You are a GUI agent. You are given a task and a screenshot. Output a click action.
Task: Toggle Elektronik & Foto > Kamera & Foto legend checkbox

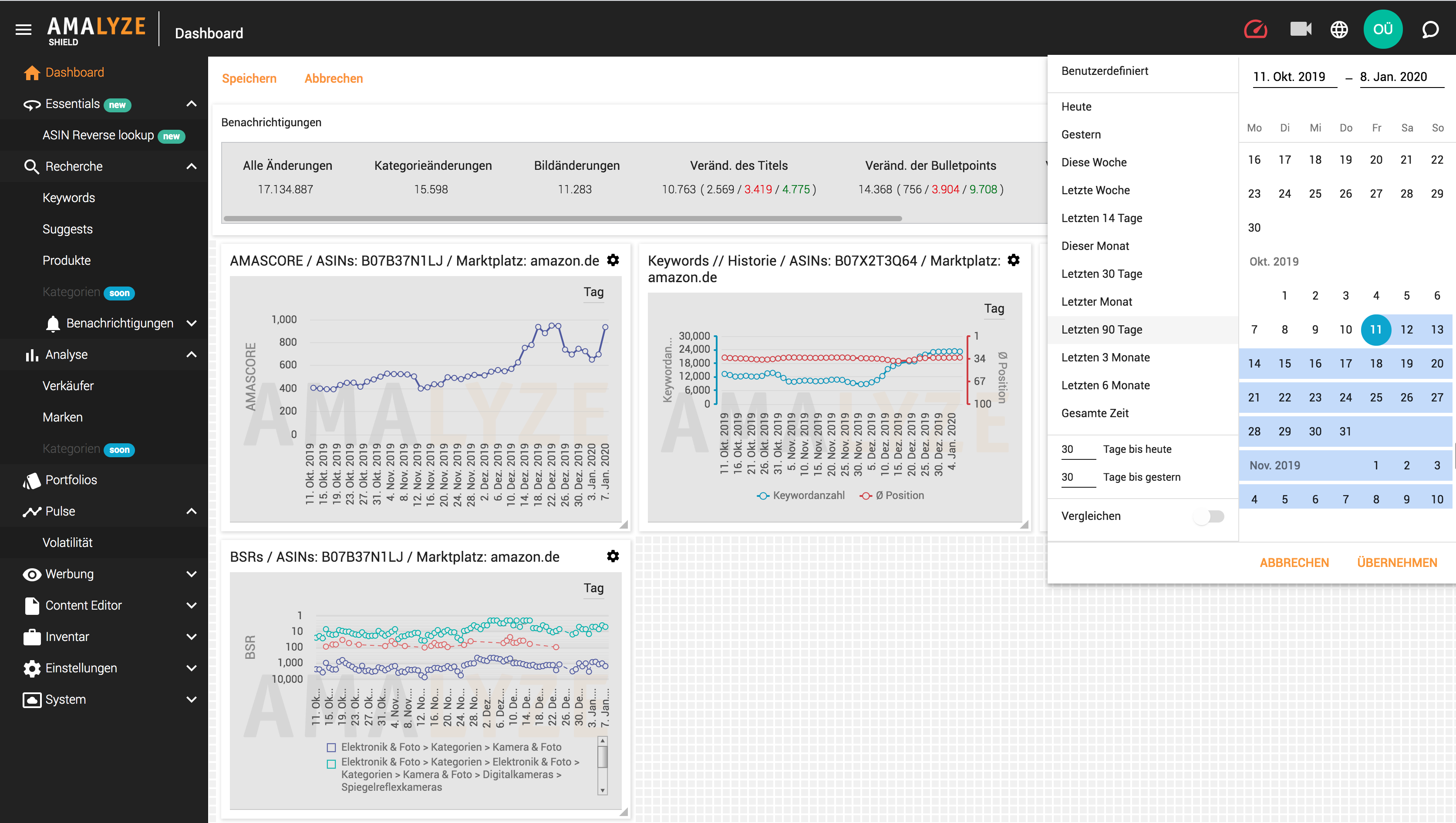click(331, 747)
